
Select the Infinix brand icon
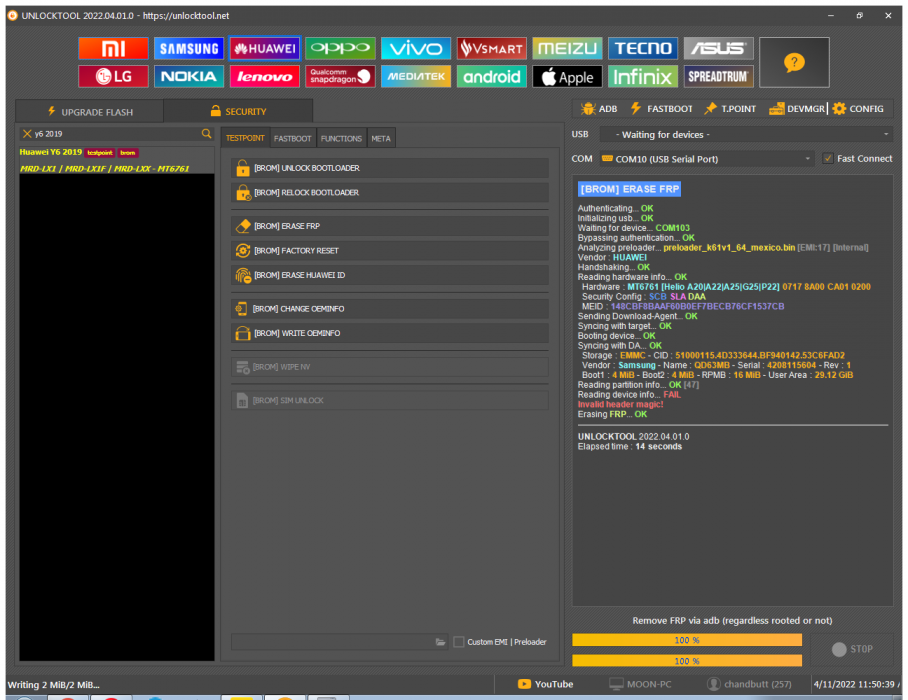(643, 76)
